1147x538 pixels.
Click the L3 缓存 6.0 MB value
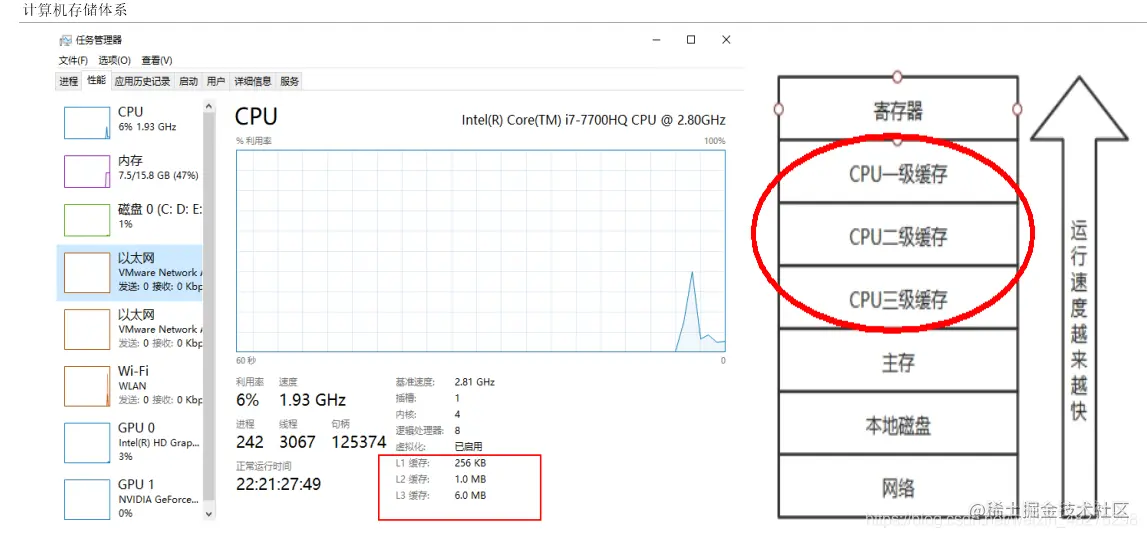tap(470, 496)
